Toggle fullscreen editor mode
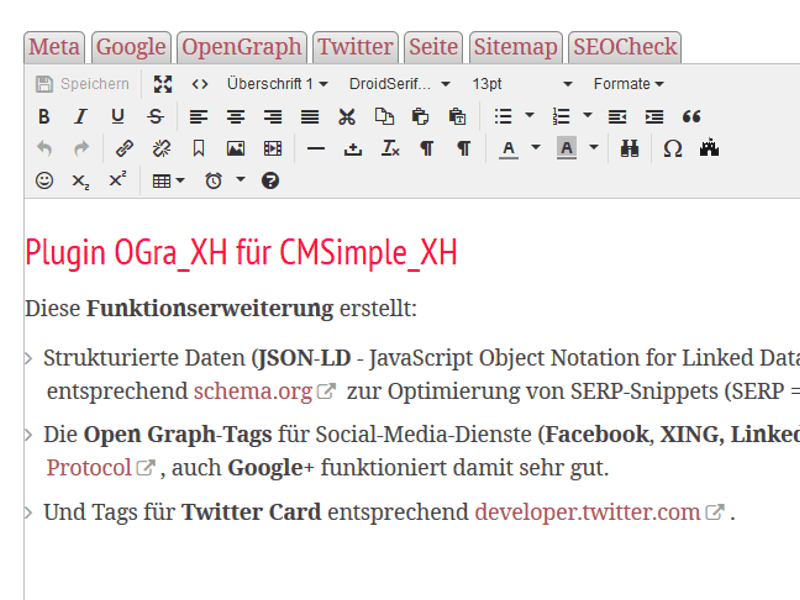The height and width of the screenshot is (600, 800). pyautogui.click(x=163, y=84)
